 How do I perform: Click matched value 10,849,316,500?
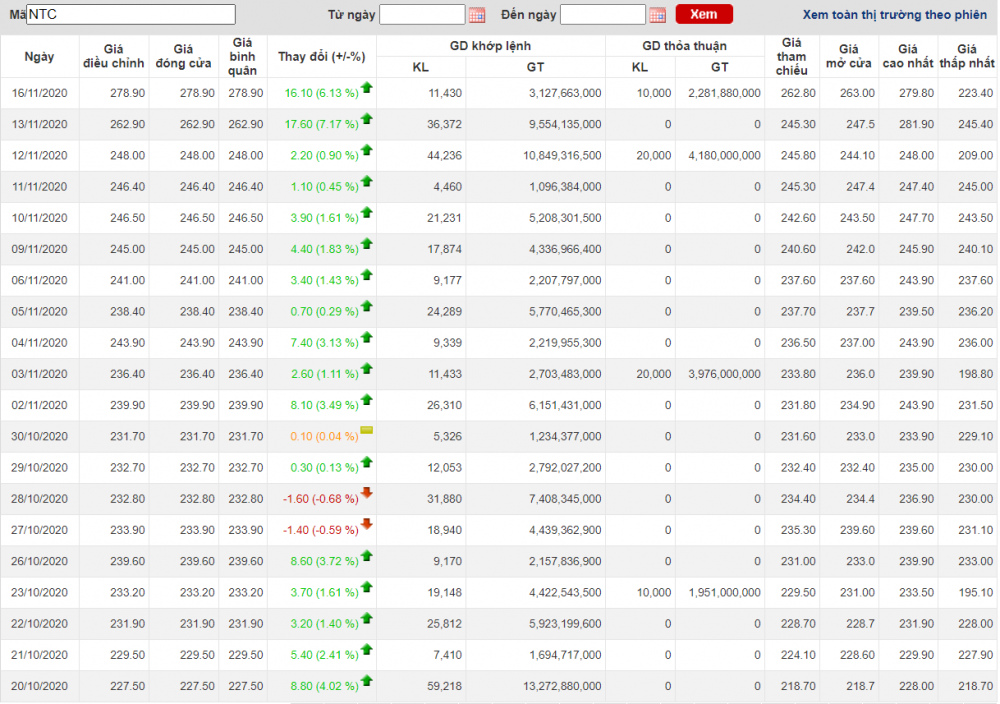click(562, 156)
